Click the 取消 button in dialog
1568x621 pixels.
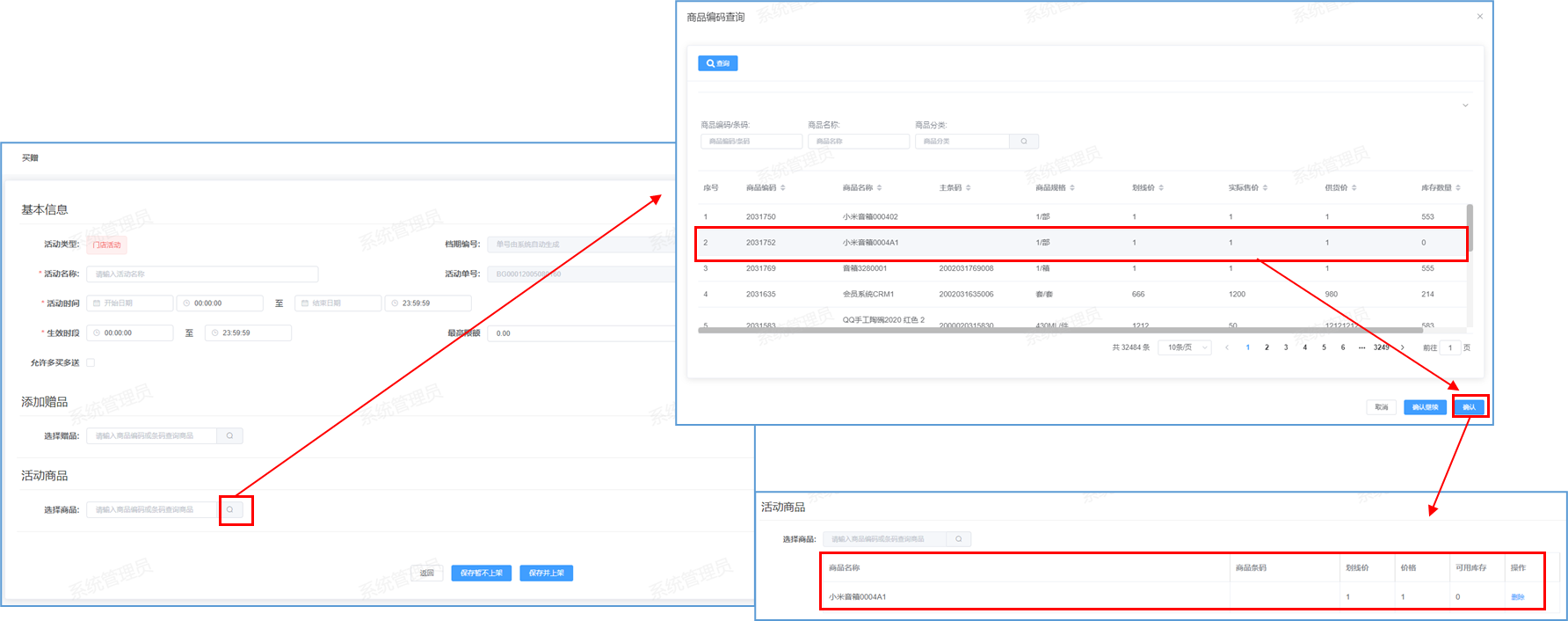tap(1382, 407)
